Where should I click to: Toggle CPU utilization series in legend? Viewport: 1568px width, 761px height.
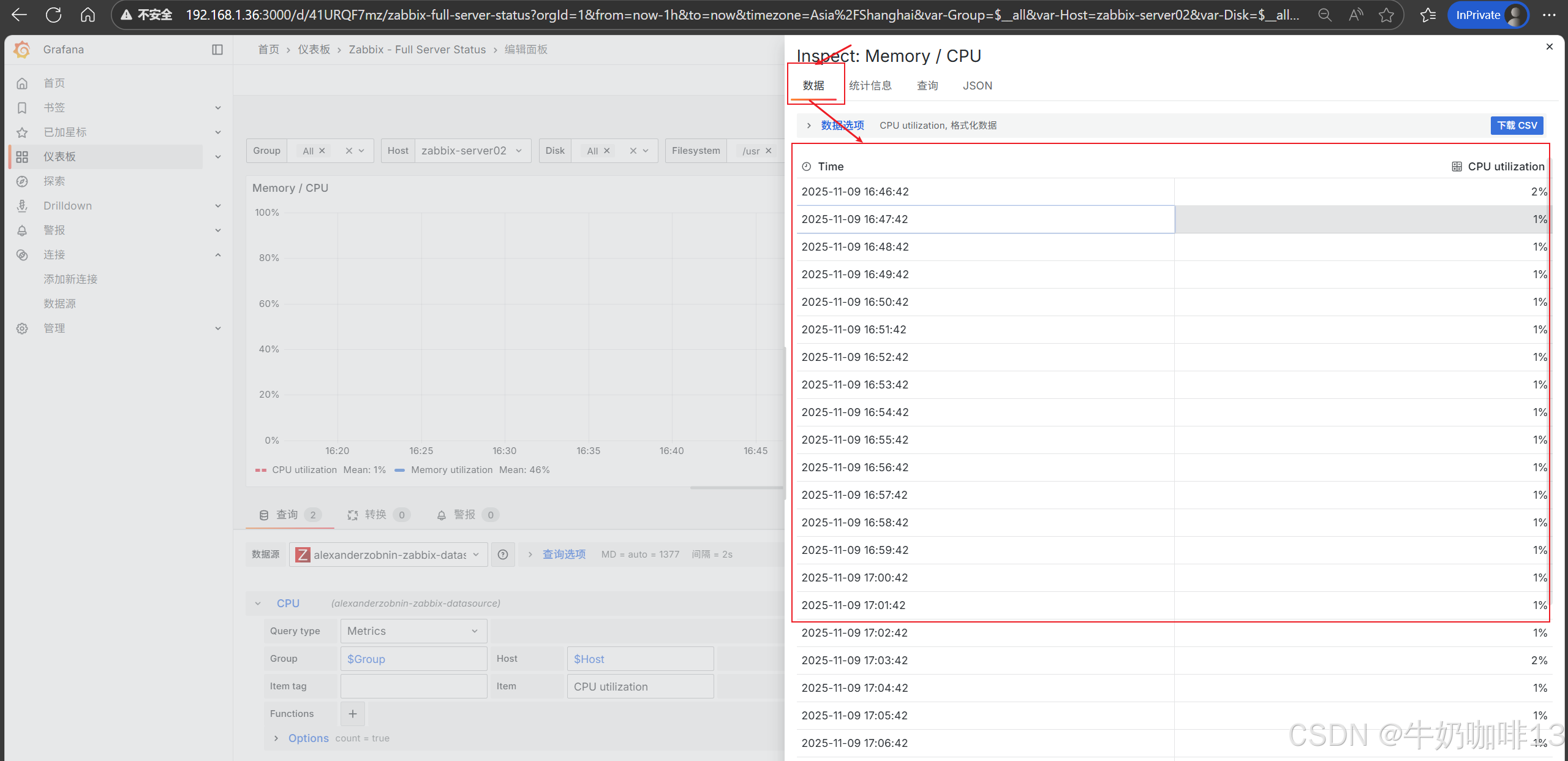[304, 470]
